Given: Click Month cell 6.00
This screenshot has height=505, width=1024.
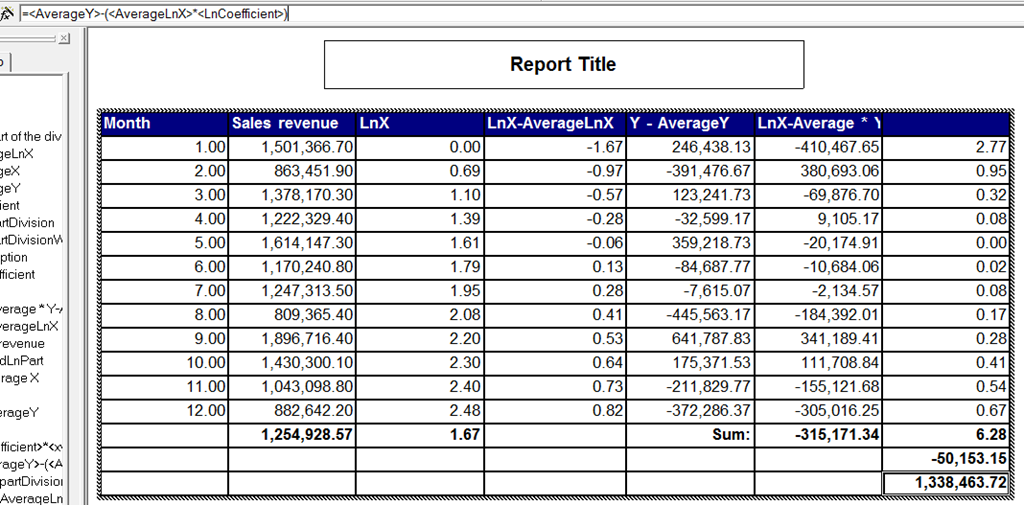Looking at the screenshot, I should pos(165,267).
